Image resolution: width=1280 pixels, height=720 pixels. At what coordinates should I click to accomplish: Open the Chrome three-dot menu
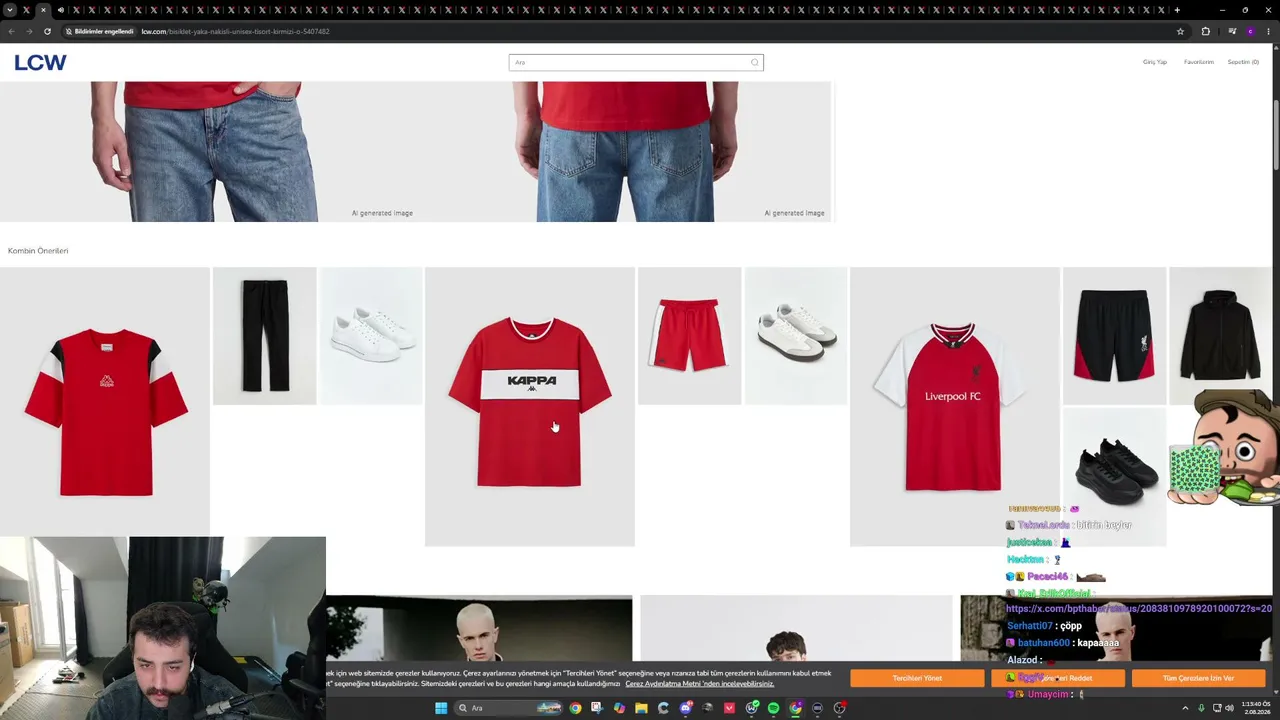tap(1267, 31)
